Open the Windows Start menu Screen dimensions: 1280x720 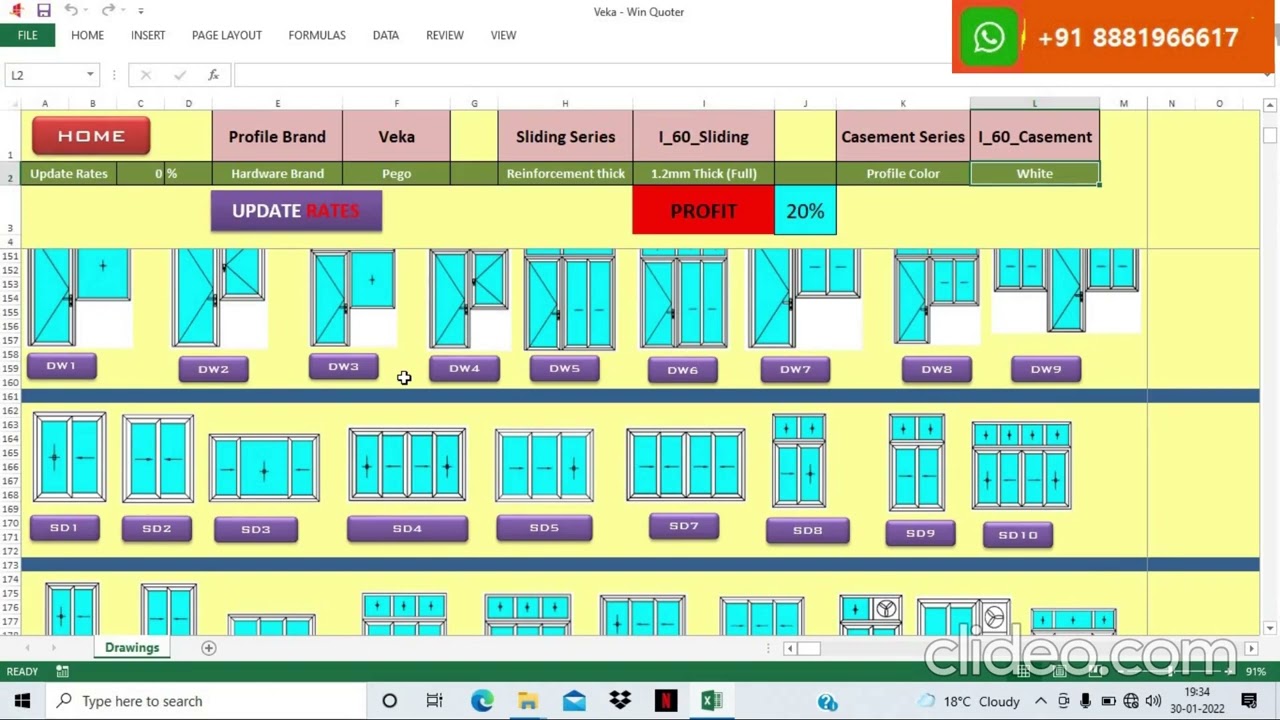(22, 701)
